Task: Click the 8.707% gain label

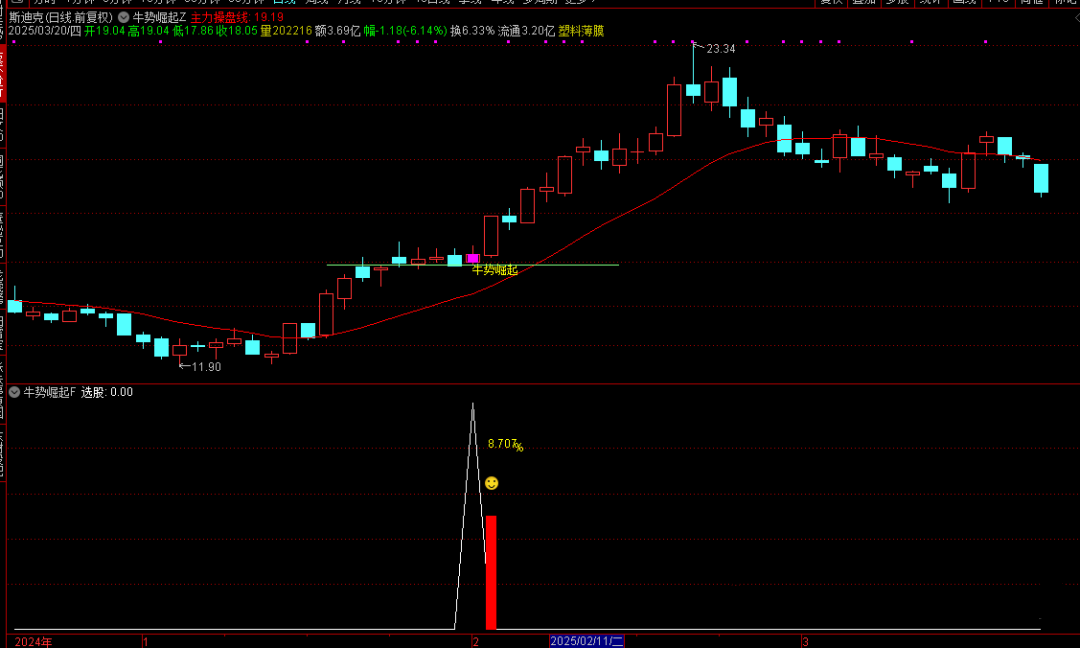Action: point(505,444)
